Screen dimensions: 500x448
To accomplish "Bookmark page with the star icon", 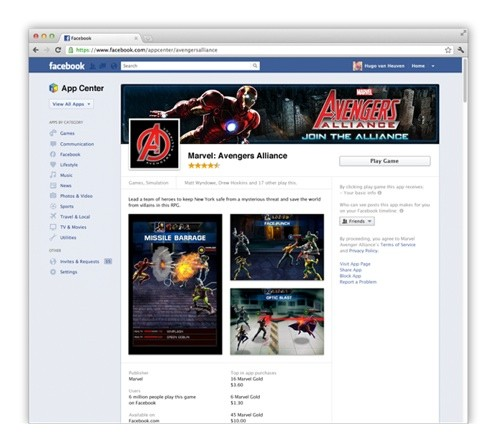I will pyautogui.click(x=448, y=50).
